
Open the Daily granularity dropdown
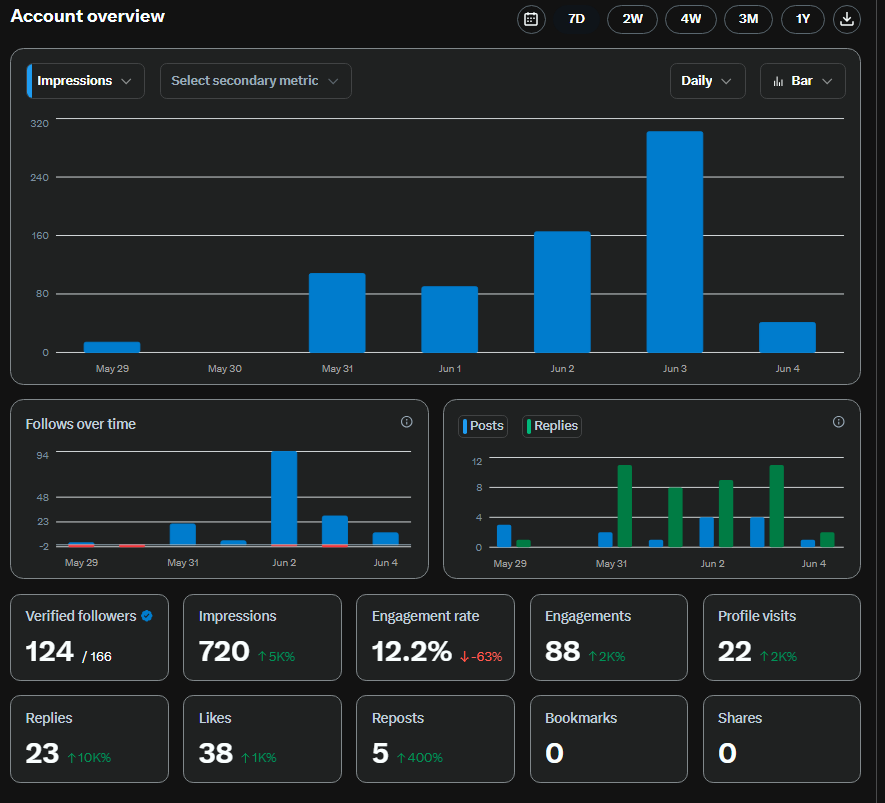tap(708, 81)
